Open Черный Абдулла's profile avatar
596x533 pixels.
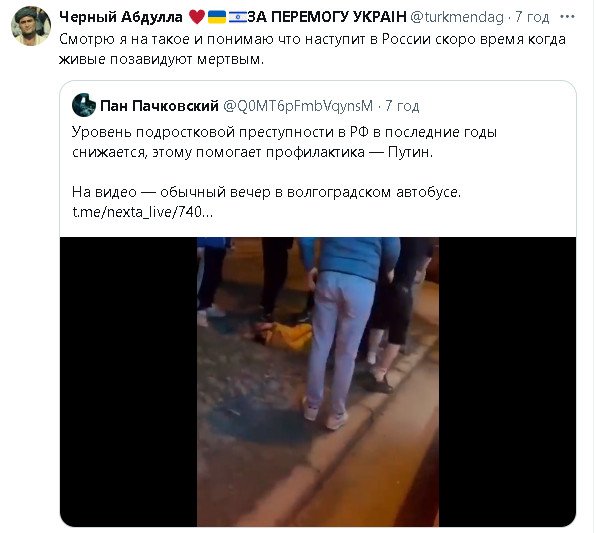click(x=31, y=26)
